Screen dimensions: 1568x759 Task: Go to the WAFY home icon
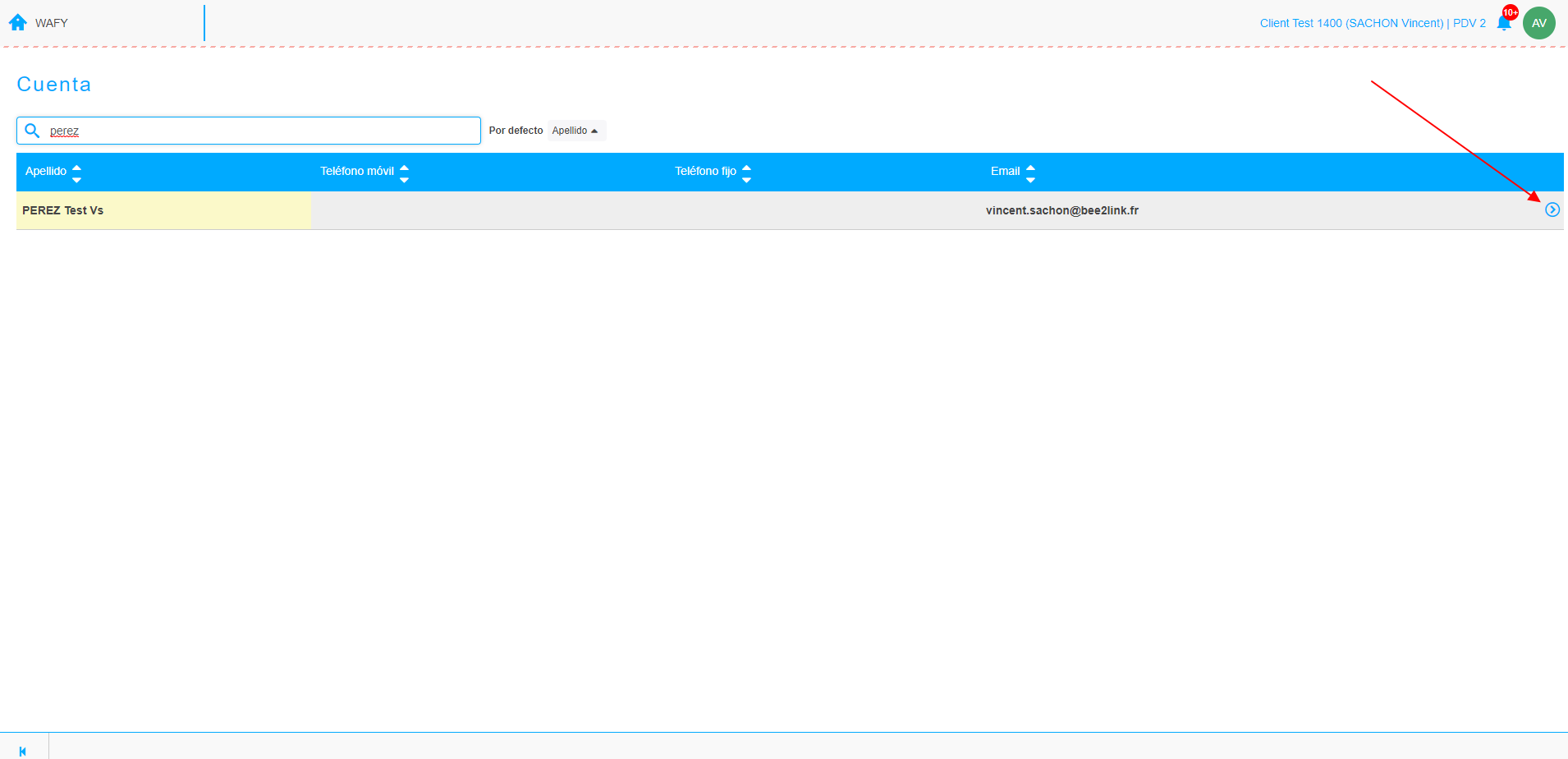coord(18,22)
